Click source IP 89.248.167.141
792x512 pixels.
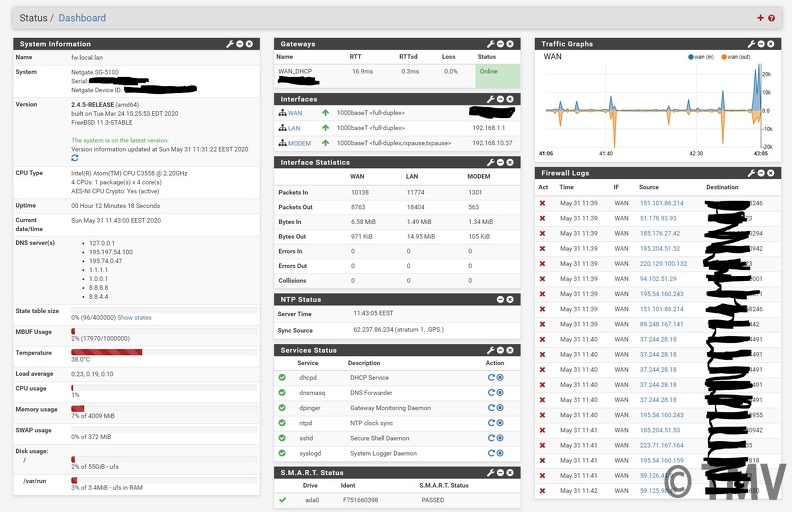point(662,324)
